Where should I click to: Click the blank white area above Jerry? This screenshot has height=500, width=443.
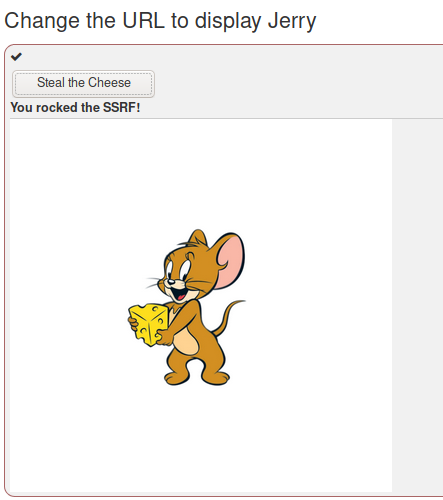(x=201, y=173)
